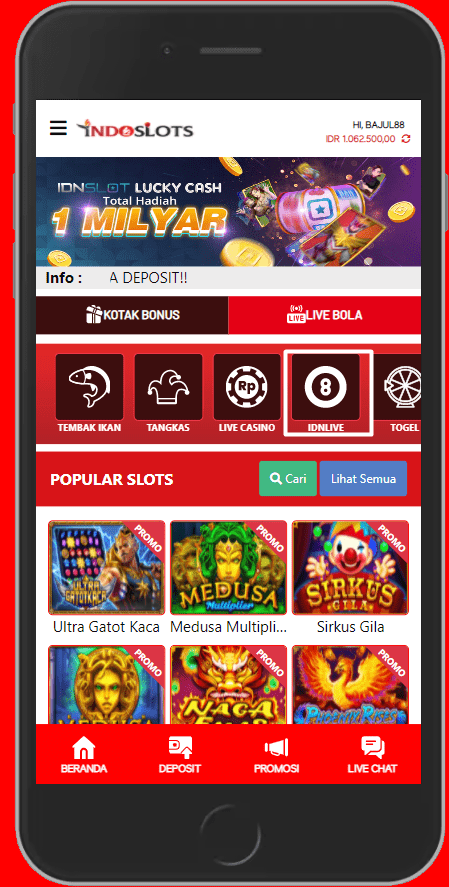Switch to Live Bola tab
Image resolution: width=449 pixels, height=887 pixels.
pos(325,315)
